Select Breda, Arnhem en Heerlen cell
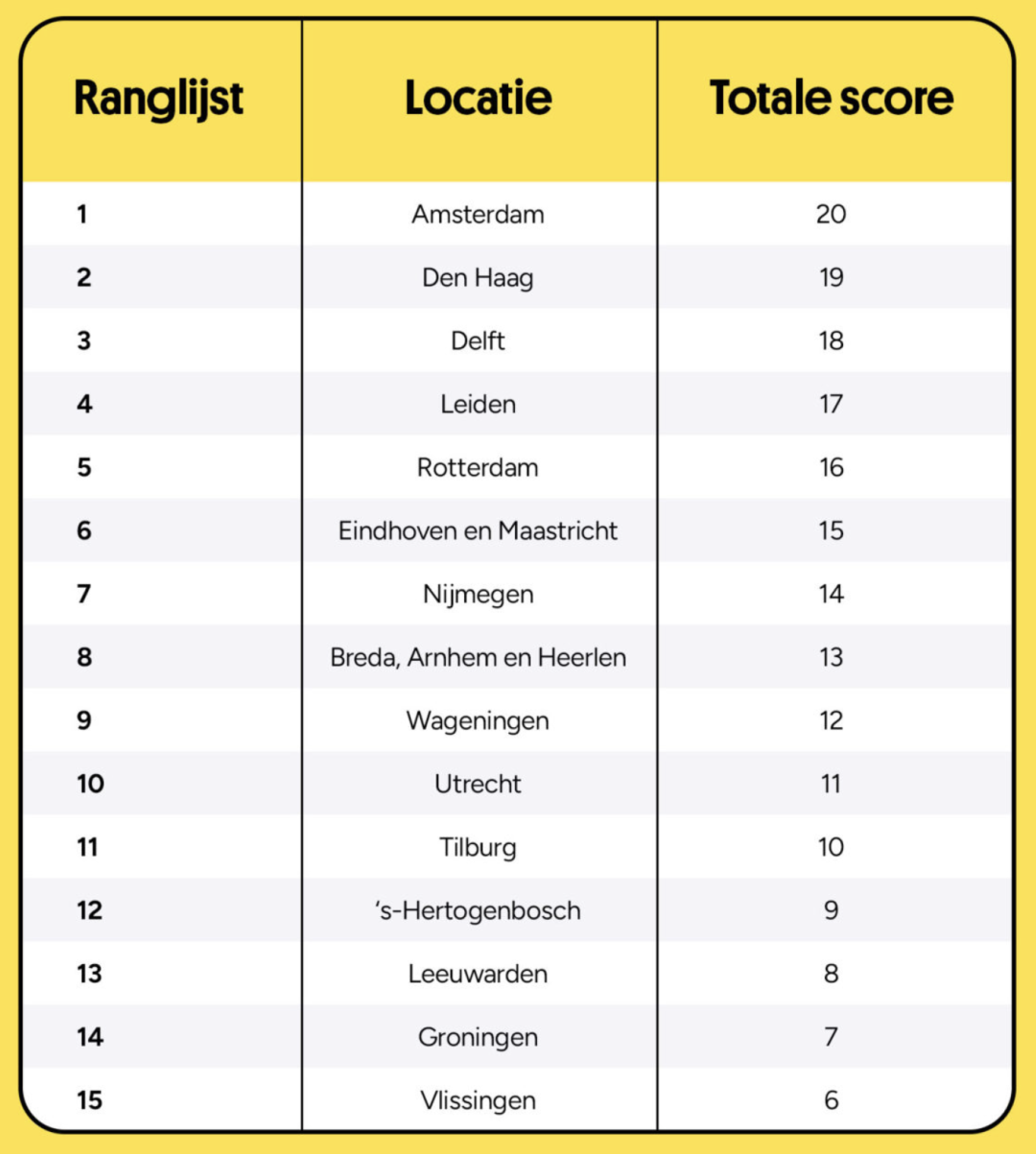 pyautogui.click(x=478, y=657)
